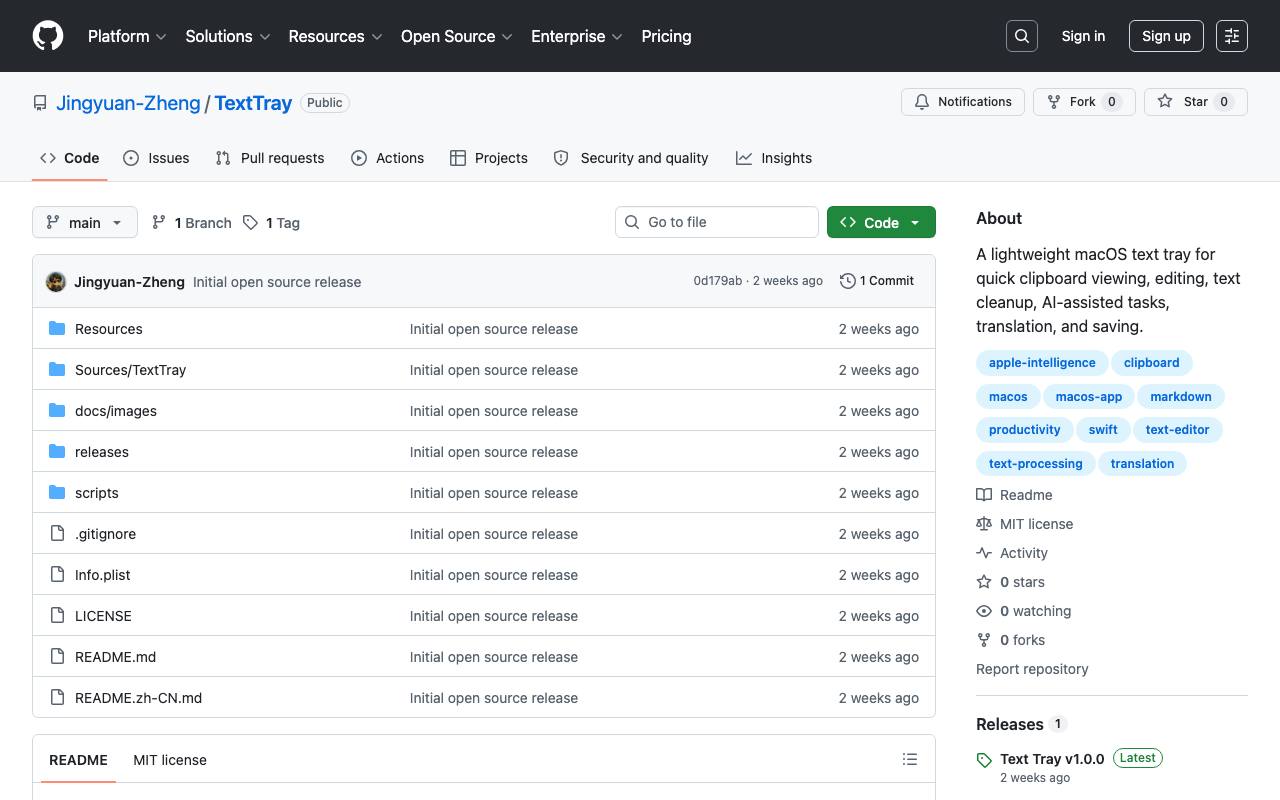Click the docs/images folder icon

coord(57,411)
